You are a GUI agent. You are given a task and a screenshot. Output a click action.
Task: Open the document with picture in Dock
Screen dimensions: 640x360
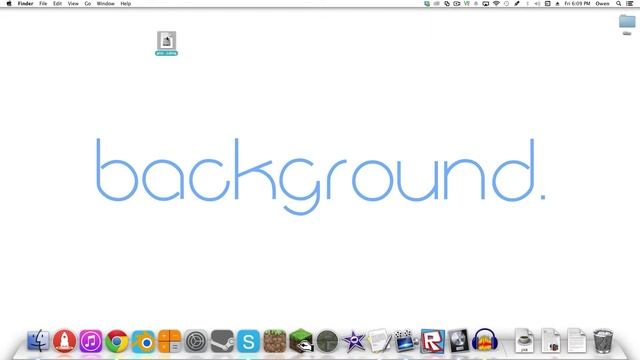click(551, 340)
